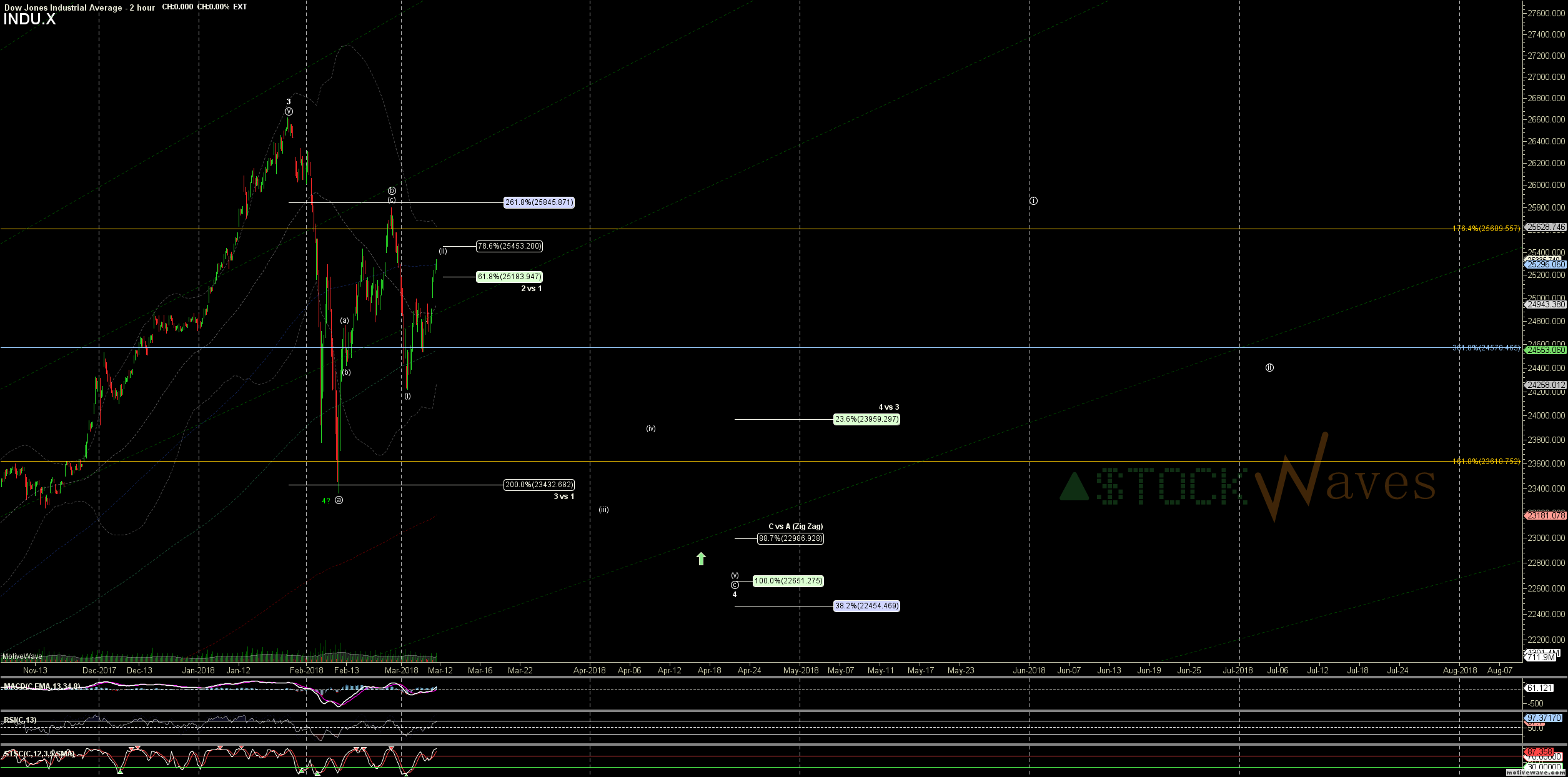Click the INDU.X symbol title
Image resolution: width=1568 pixels, height=777 pixels.
[29, 19]
